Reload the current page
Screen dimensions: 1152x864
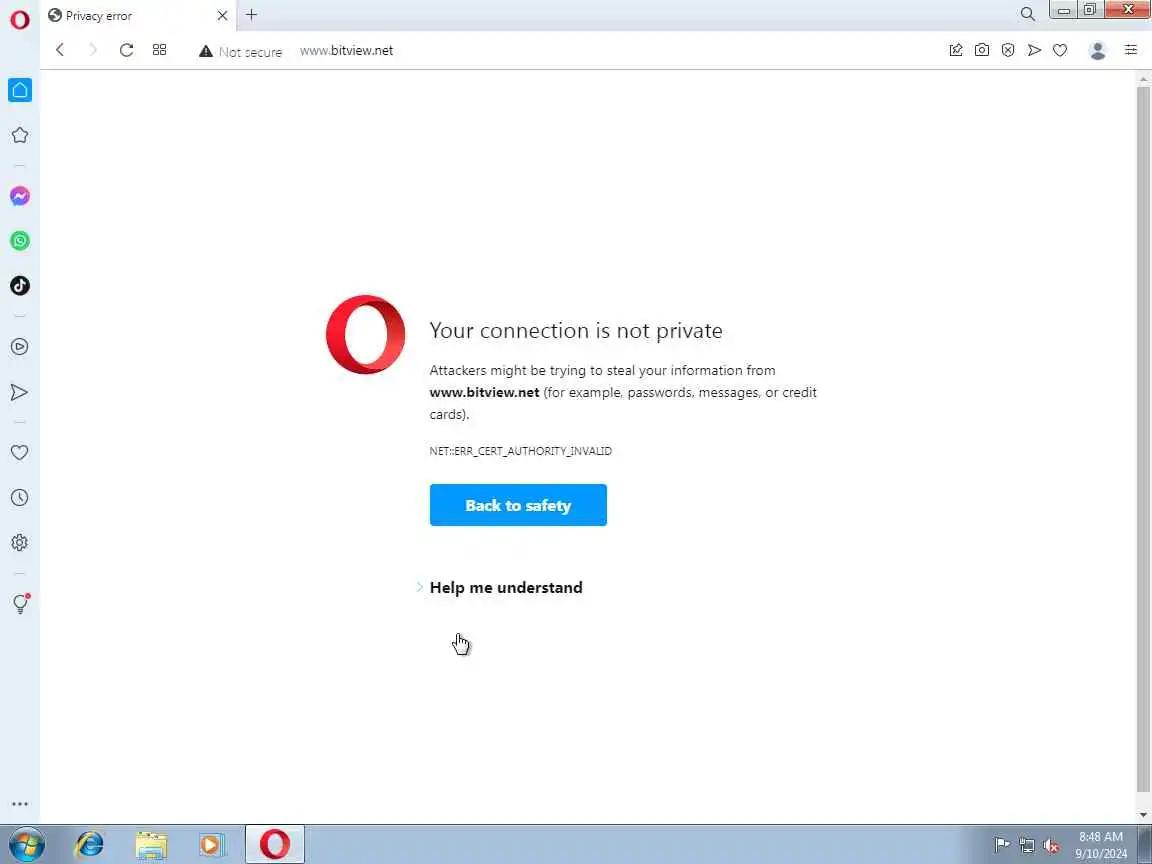[126, 50]
